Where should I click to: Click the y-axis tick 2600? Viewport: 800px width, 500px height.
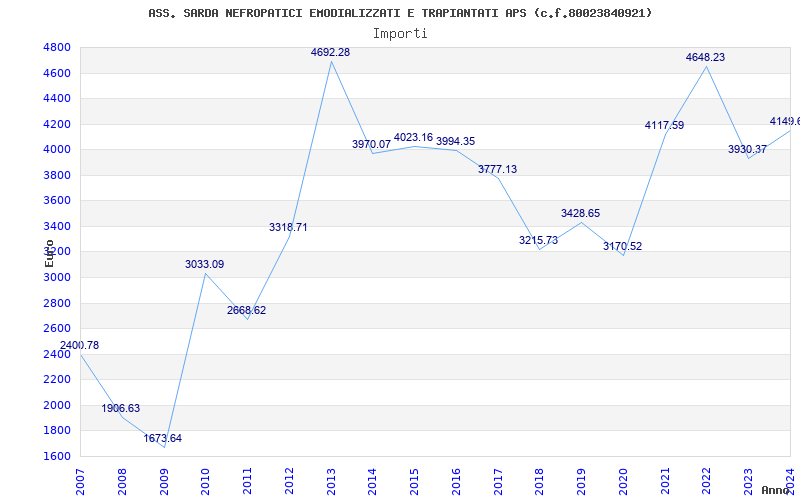pyautogui.click(x=57, y=329)
